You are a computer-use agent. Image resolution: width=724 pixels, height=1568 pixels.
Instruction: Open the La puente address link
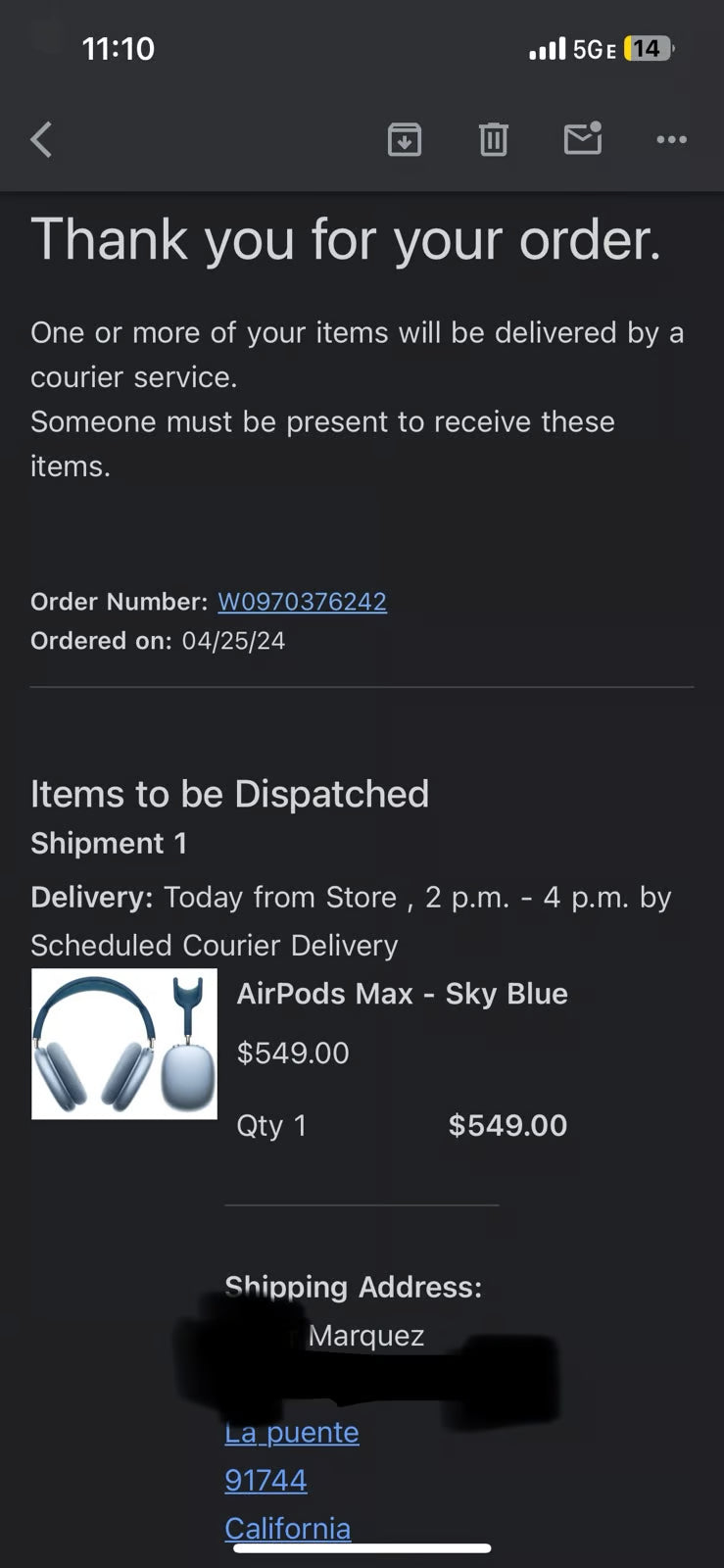point(291,1432)
